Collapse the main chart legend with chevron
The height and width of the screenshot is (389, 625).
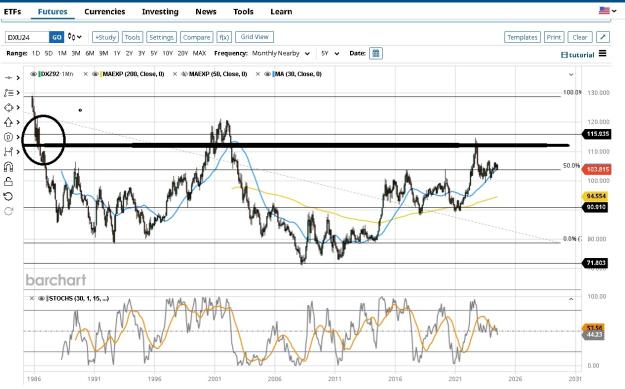tap(571, 74)
